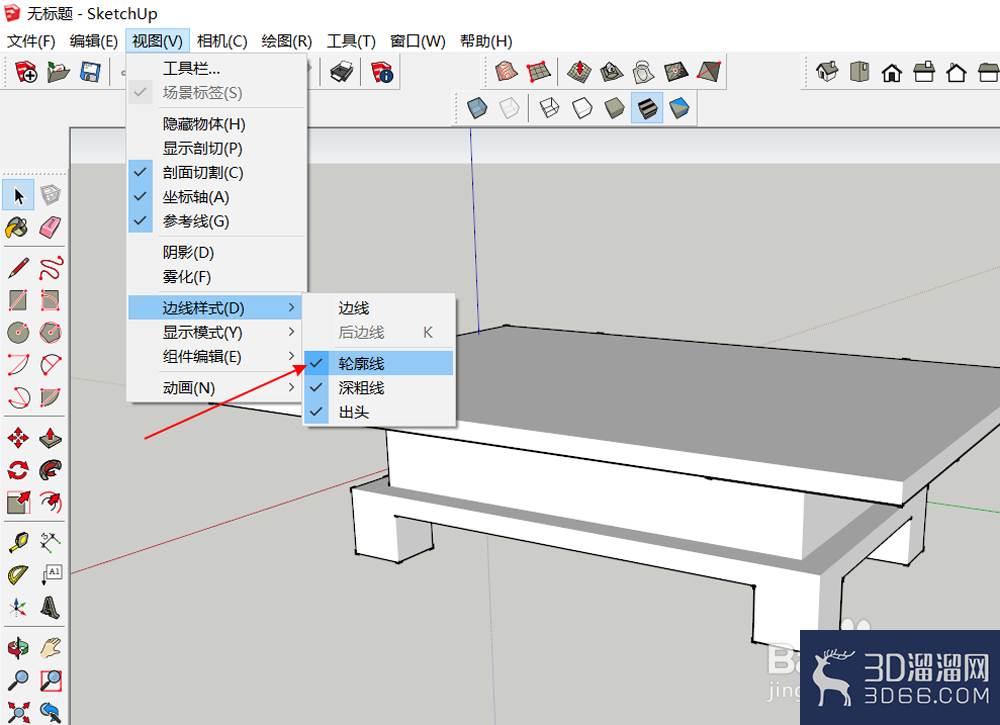
Task: Choose 工具栏... from the view menu
Action: pos(217,68)
